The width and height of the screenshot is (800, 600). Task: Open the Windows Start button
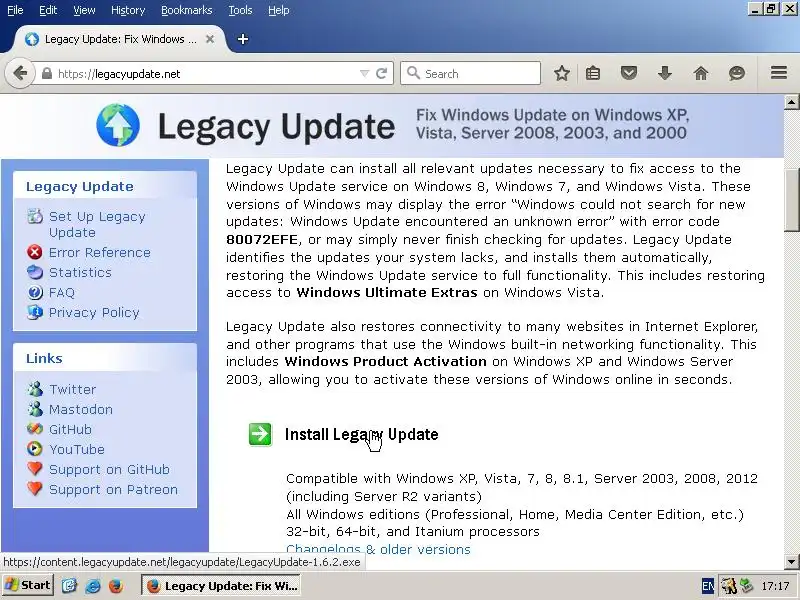click(x=28, y=585)
